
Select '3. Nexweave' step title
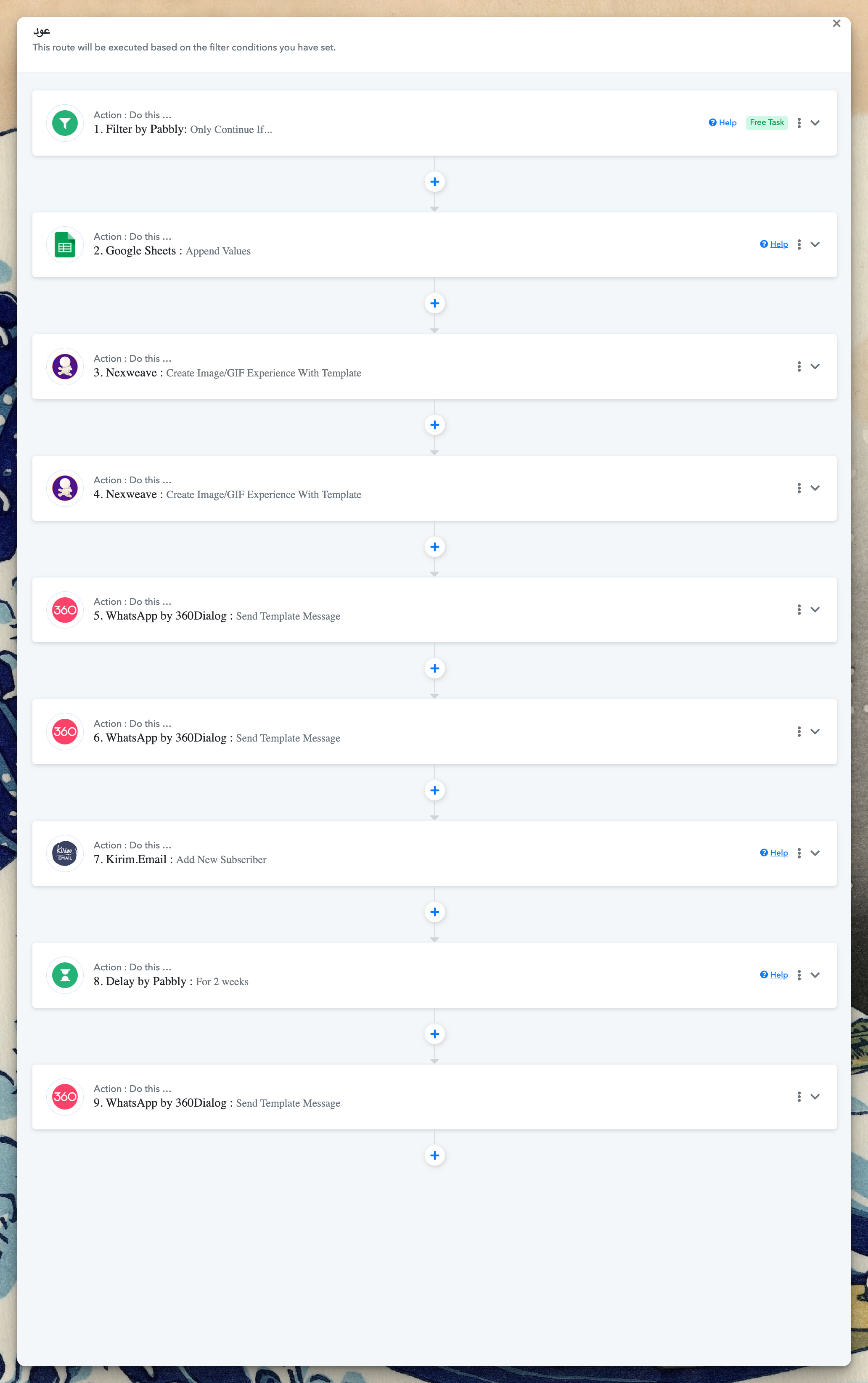coord(128,373)
